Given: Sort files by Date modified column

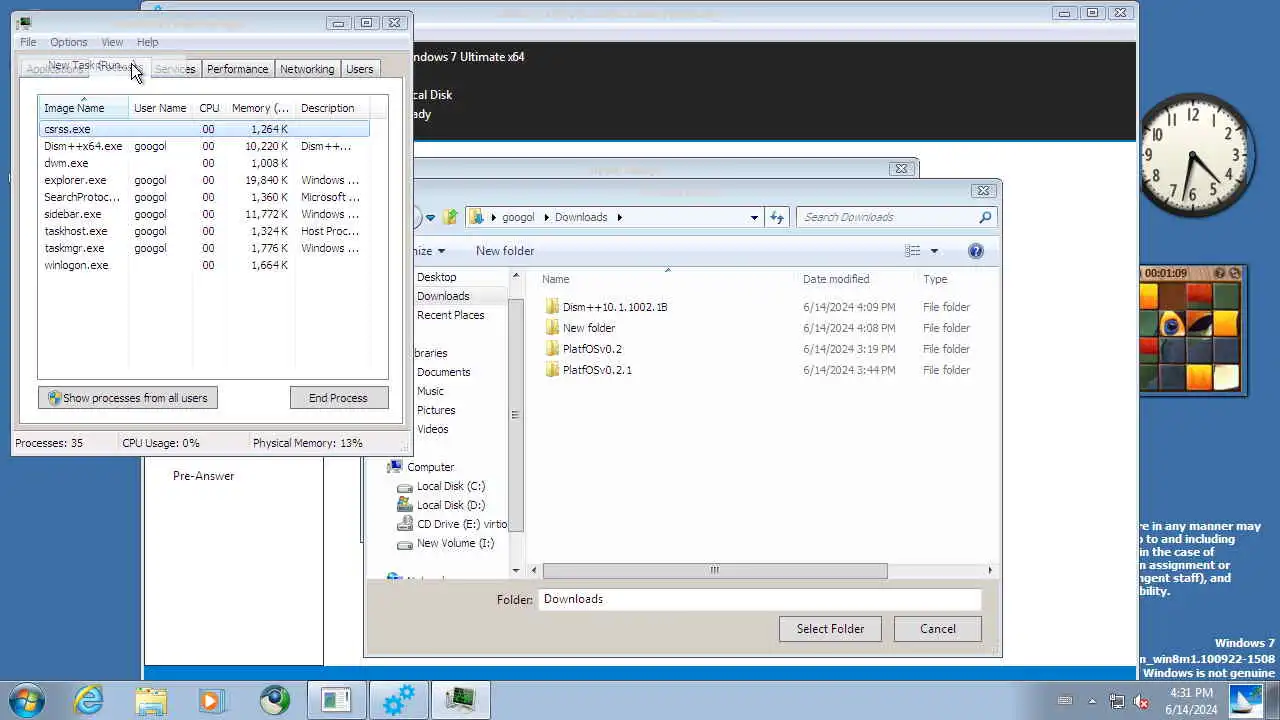Looking at the screenshot, I should coord(835,279).
